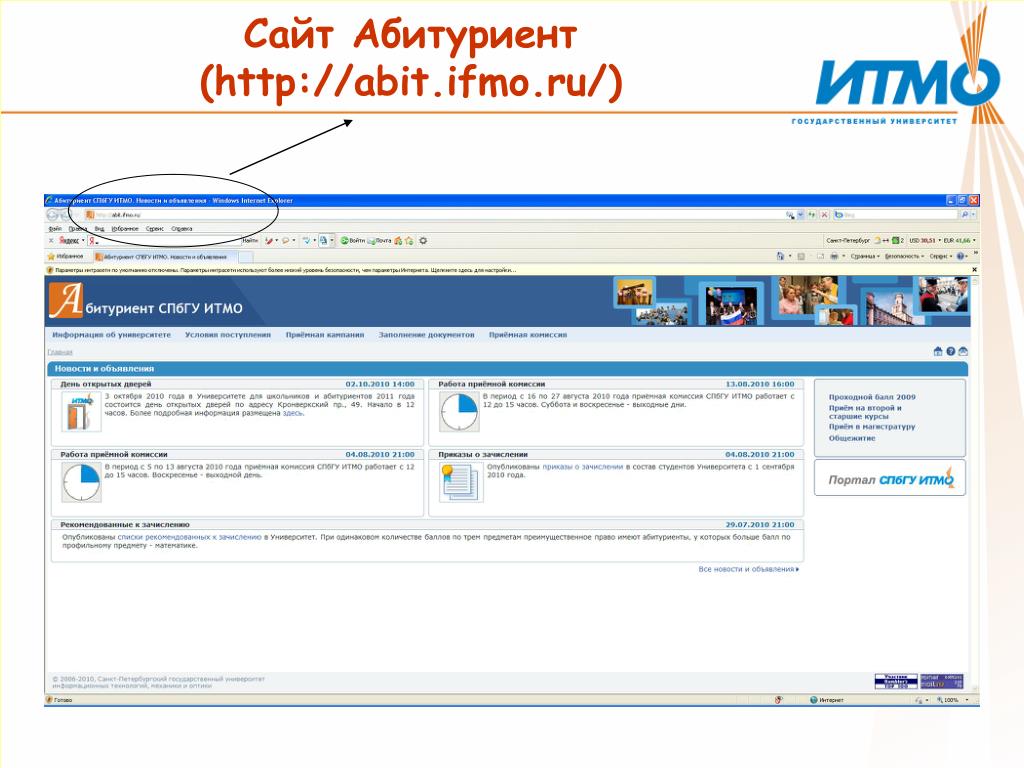The width and height of the screenshot is (1024, 768).
Task: Open Приём на второй и старшие курсы link
Action: click(865, 412)
